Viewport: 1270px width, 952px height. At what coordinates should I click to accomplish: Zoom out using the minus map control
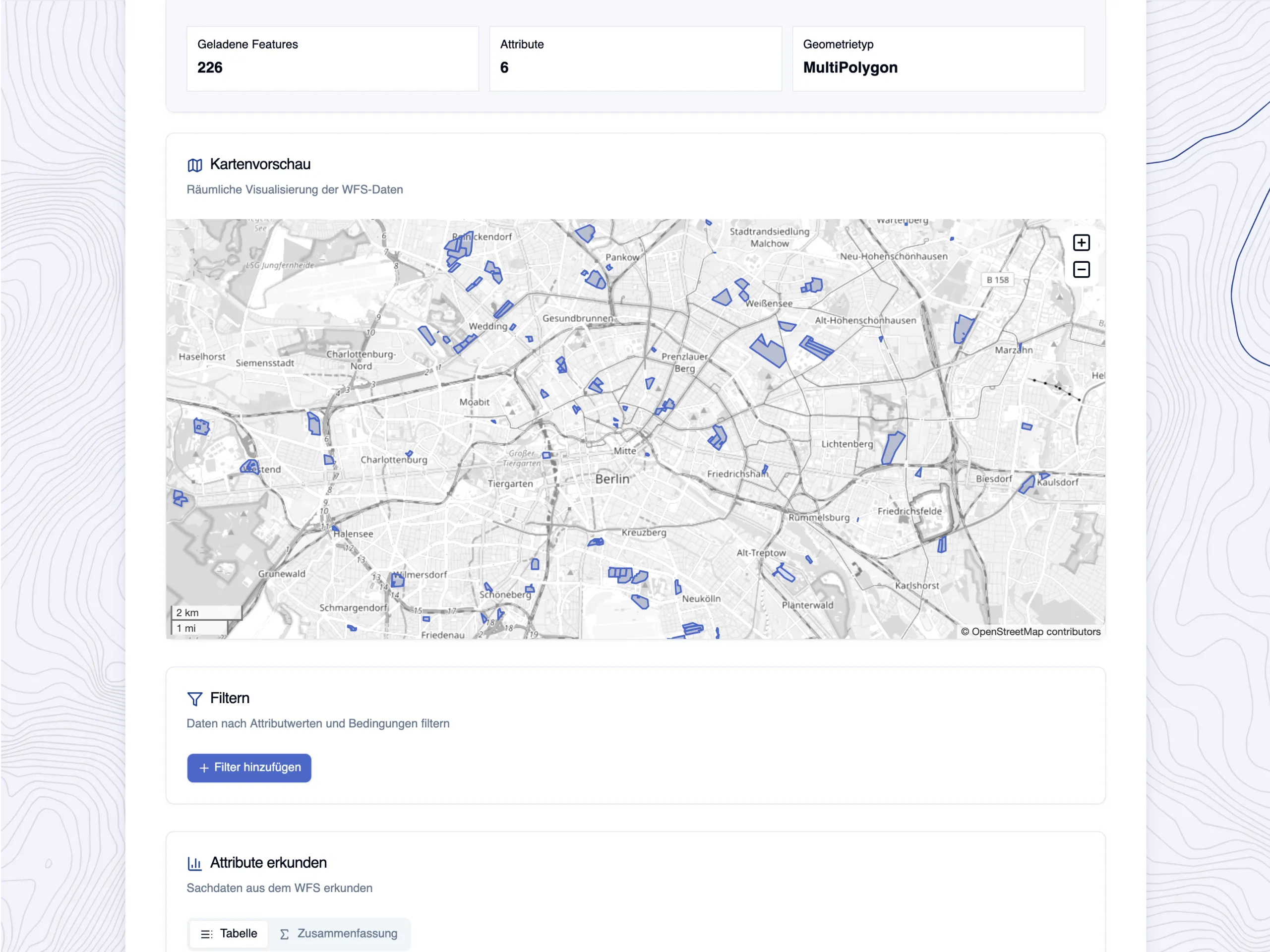[x=1082, y=269]
